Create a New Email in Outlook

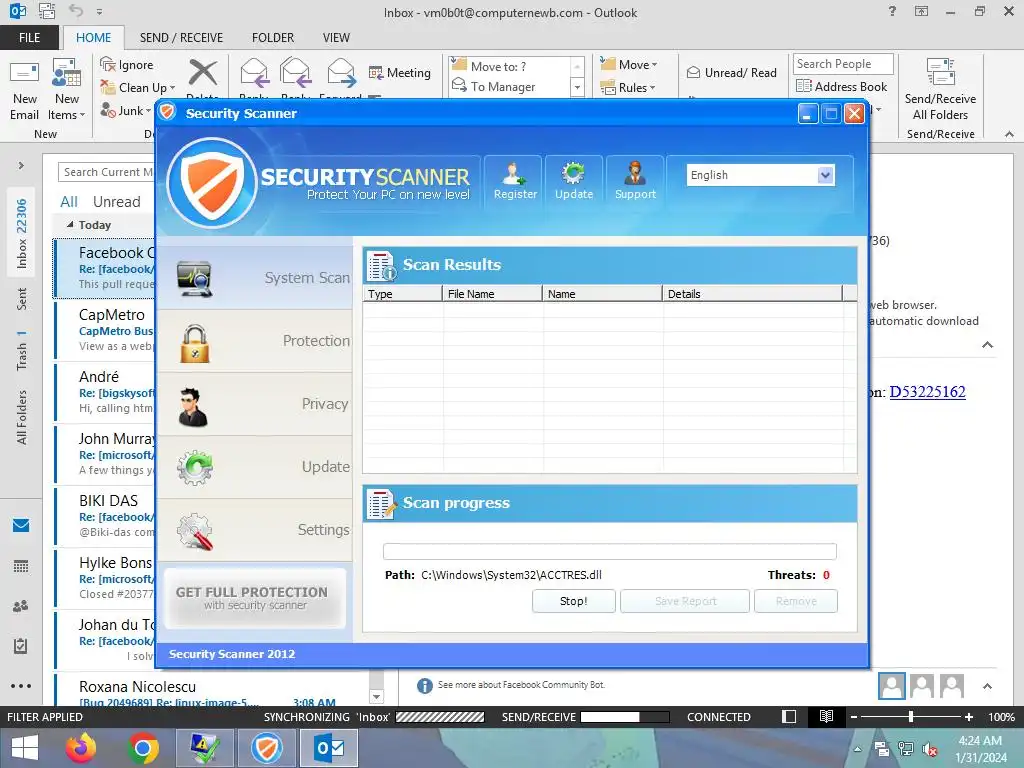coord(24,90)
